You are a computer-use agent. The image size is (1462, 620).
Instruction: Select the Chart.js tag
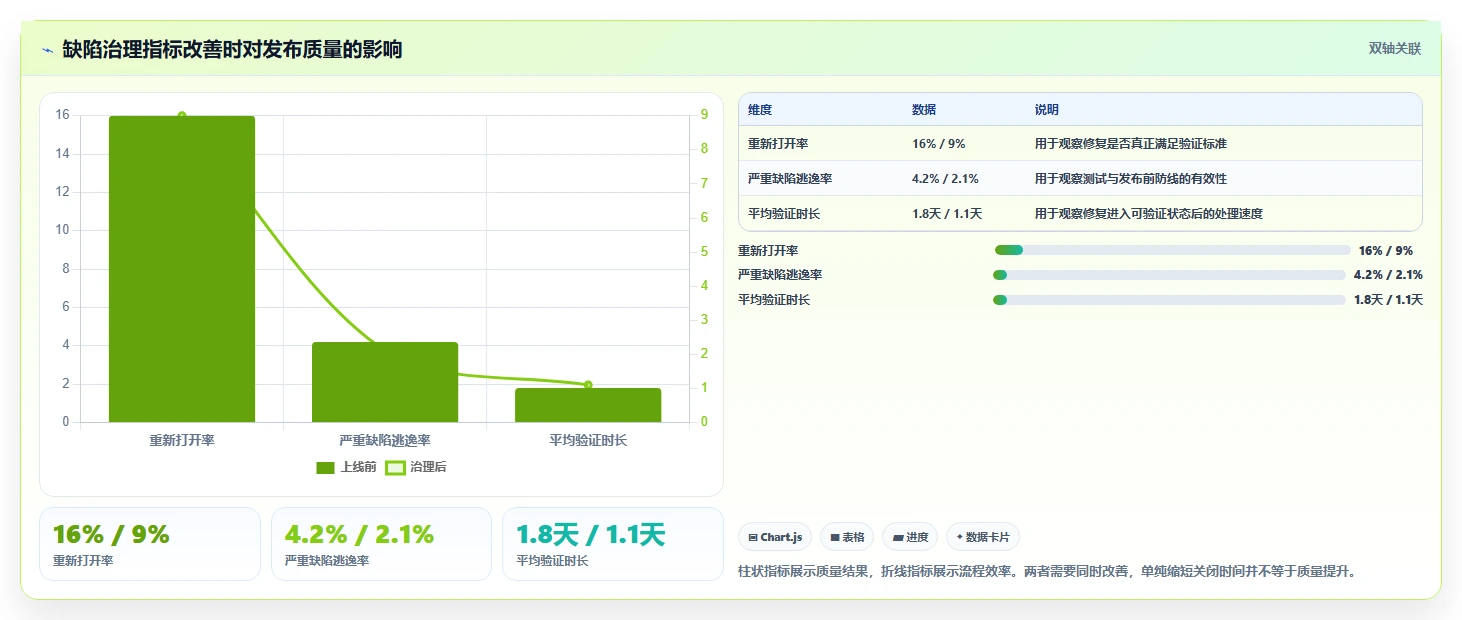(775, 537)
